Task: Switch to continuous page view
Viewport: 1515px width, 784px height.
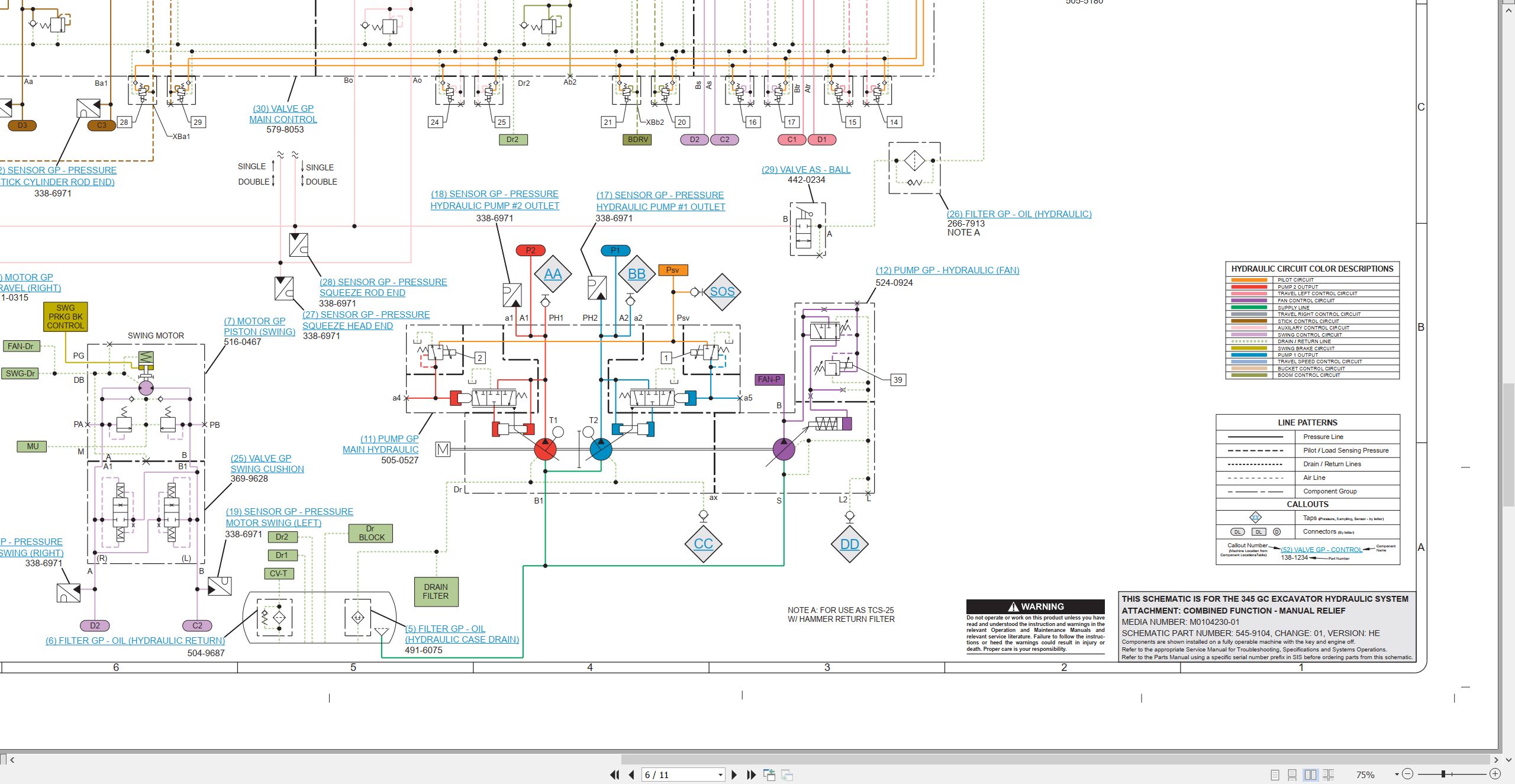Action: pyautogui.click(x=1292, y=775)
